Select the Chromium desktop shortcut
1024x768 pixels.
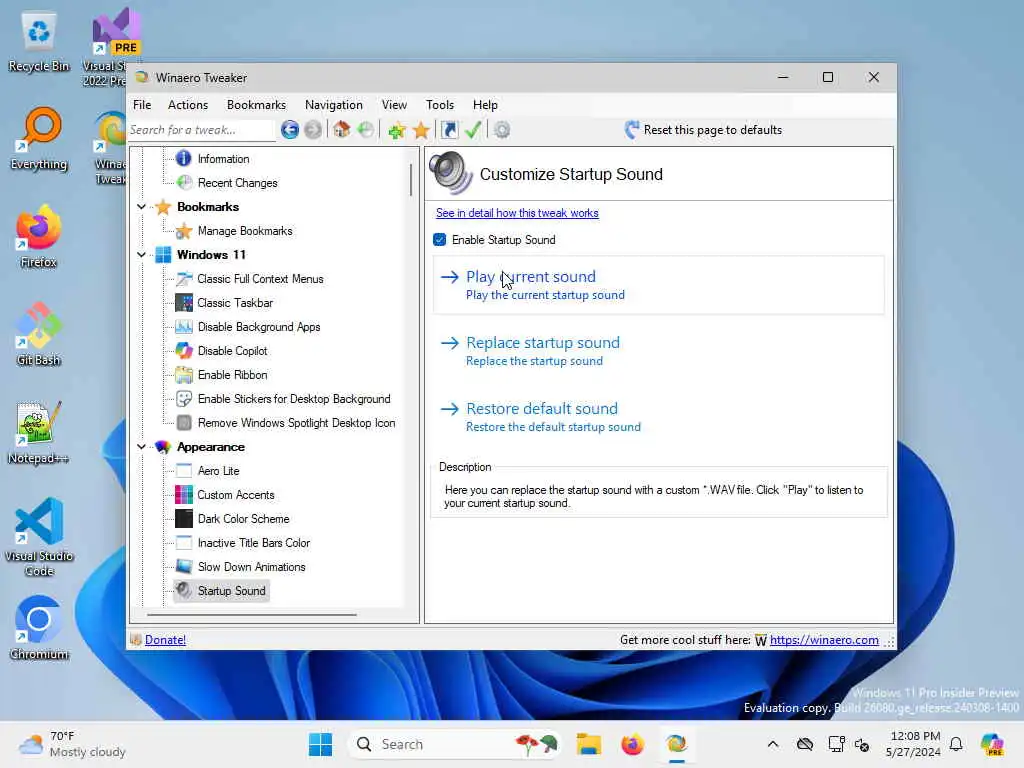coord(39,628)
